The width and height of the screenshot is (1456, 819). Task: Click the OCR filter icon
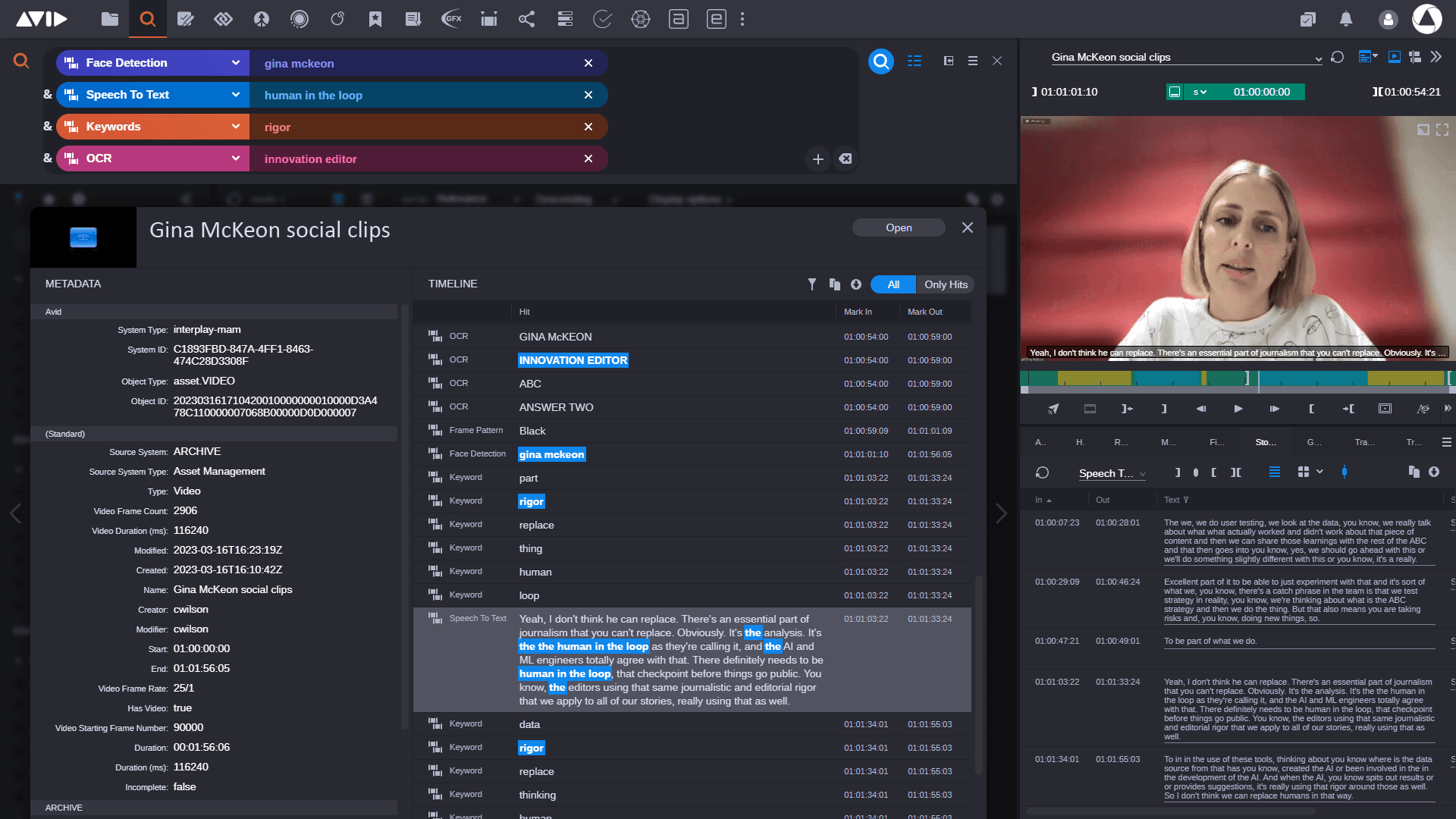71,158
